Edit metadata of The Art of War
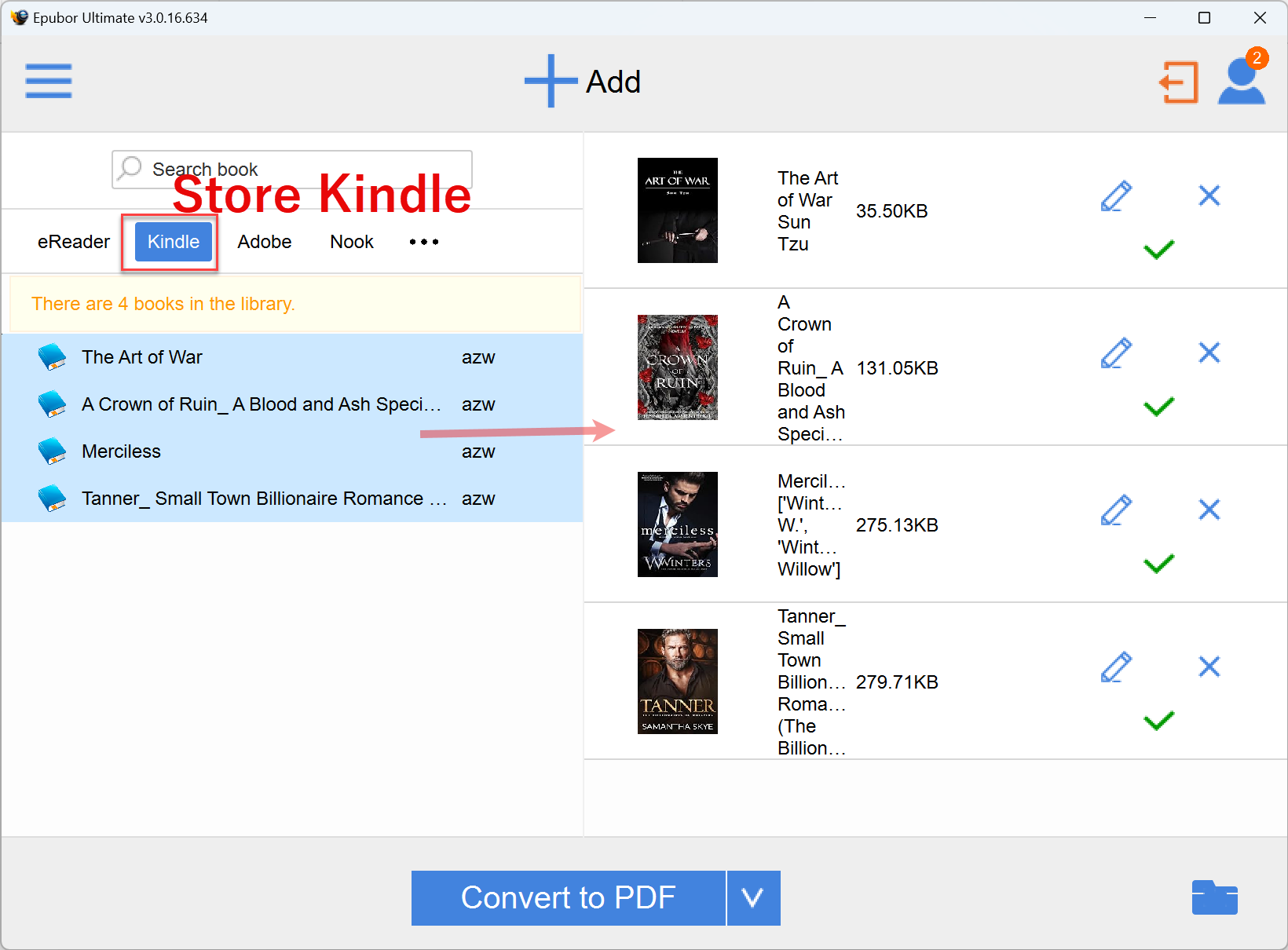The height and width of the screenshot is (950, 1288). tap(1116, 196)
